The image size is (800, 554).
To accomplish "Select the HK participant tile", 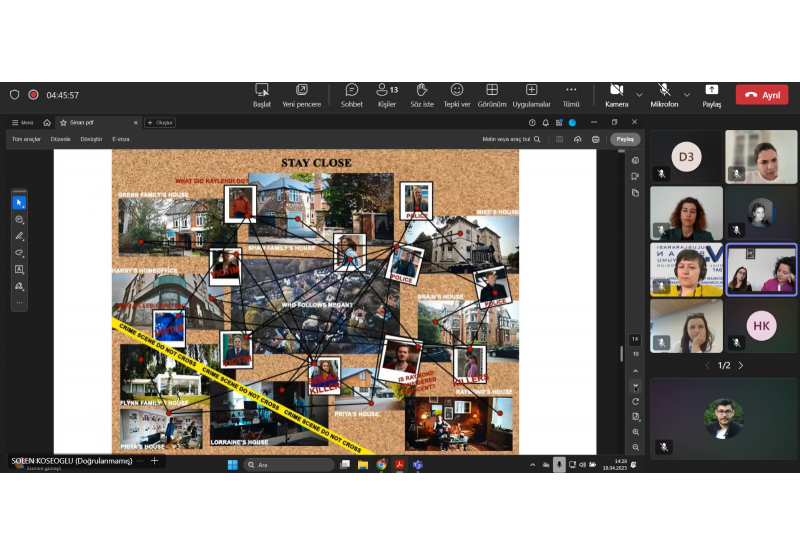I will click(761, 325).
